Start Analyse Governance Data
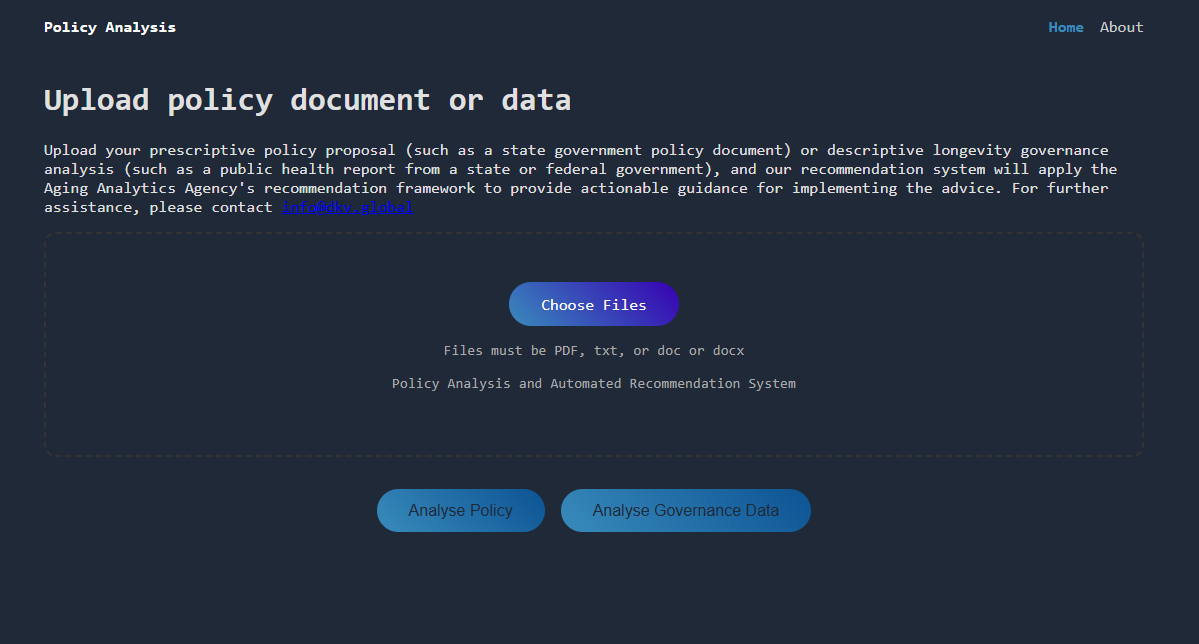Screen dimensions: 1199x644 coord(685,510)
